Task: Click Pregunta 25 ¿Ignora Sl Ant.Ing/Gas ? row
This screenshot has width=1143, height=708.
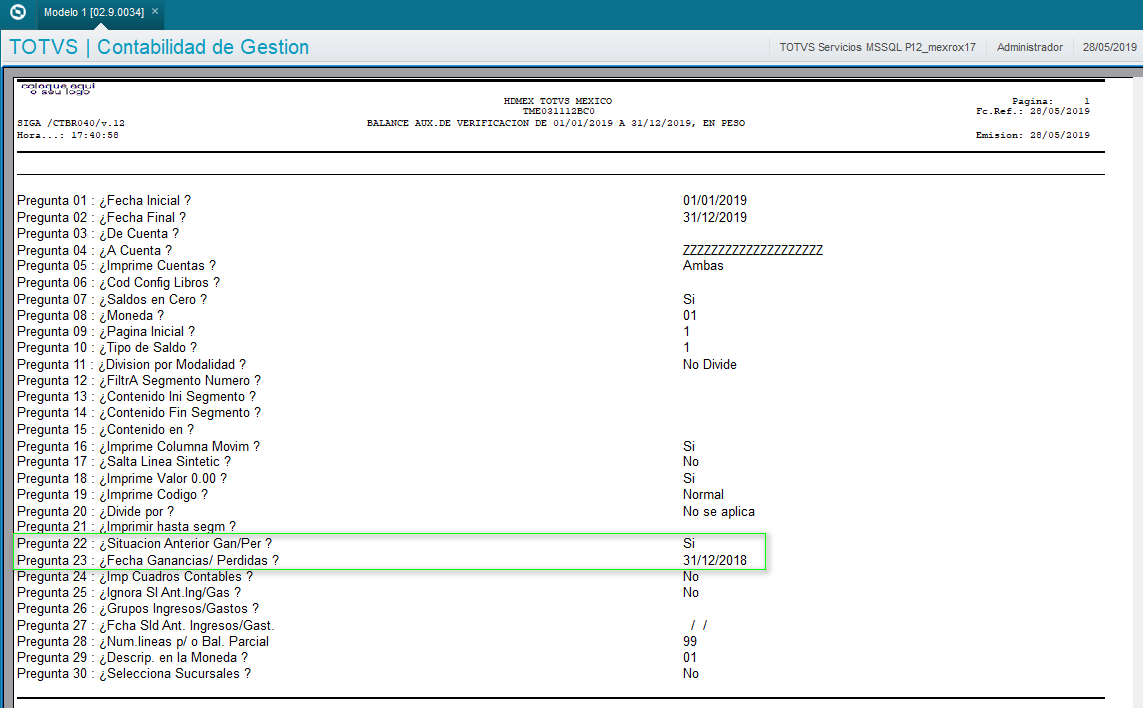Action: (129, 593)
